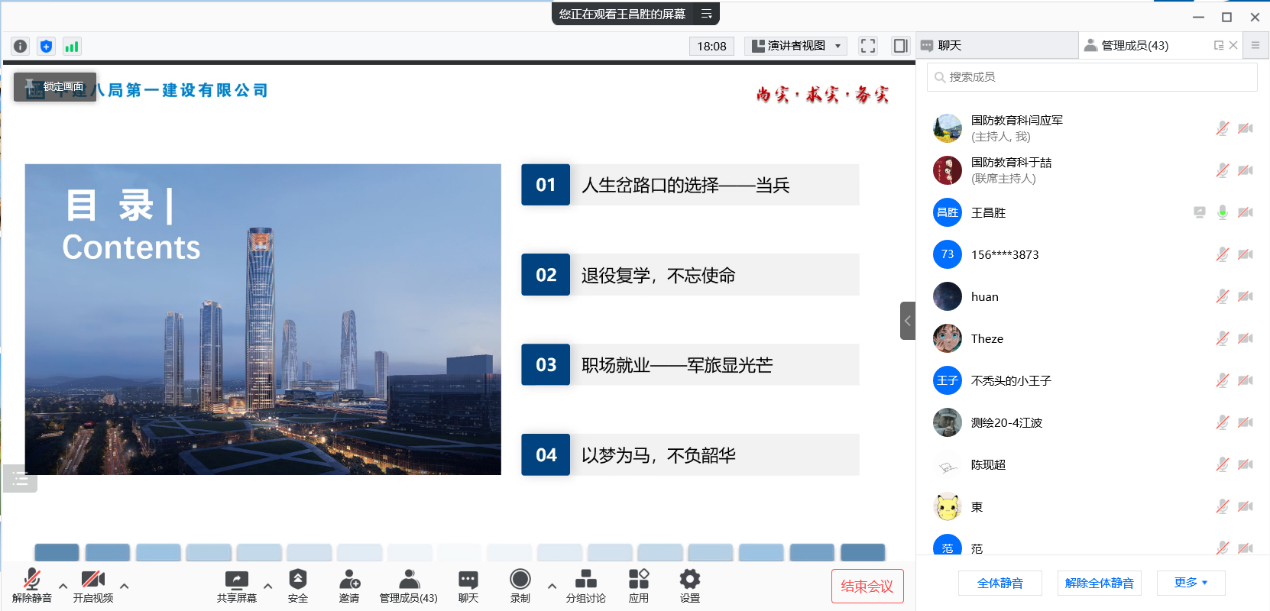Viewport: 1270px width, 611px height.
Task: Click the red 结束会议 button
Action: (867, 586)
